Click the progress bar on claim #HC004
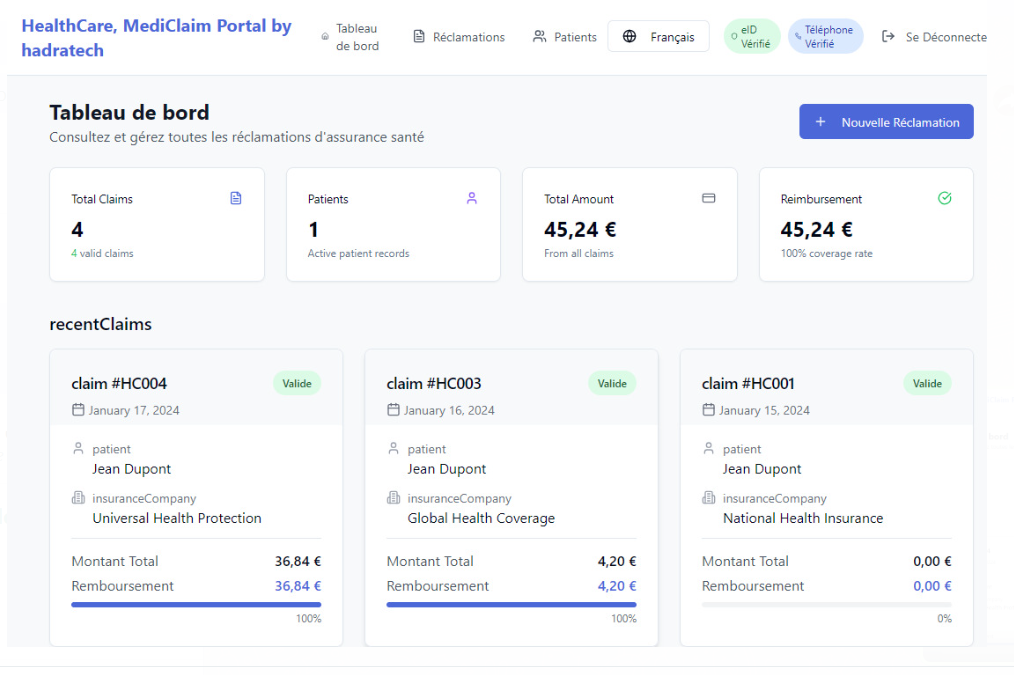The image size is (1014, 675). point(196,604)
